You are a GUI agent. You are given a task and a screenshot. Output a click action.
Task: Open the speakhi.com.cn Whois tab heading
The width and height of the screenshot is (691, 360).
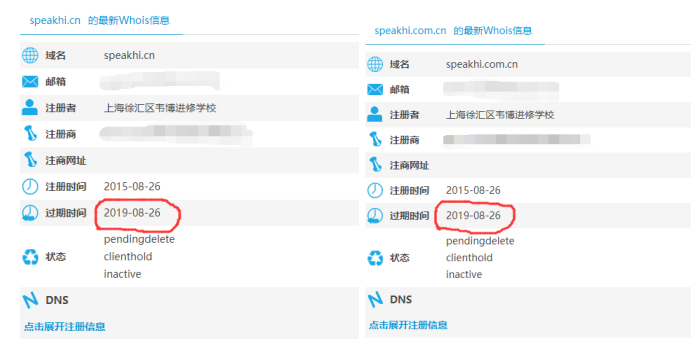coord(453,30)
